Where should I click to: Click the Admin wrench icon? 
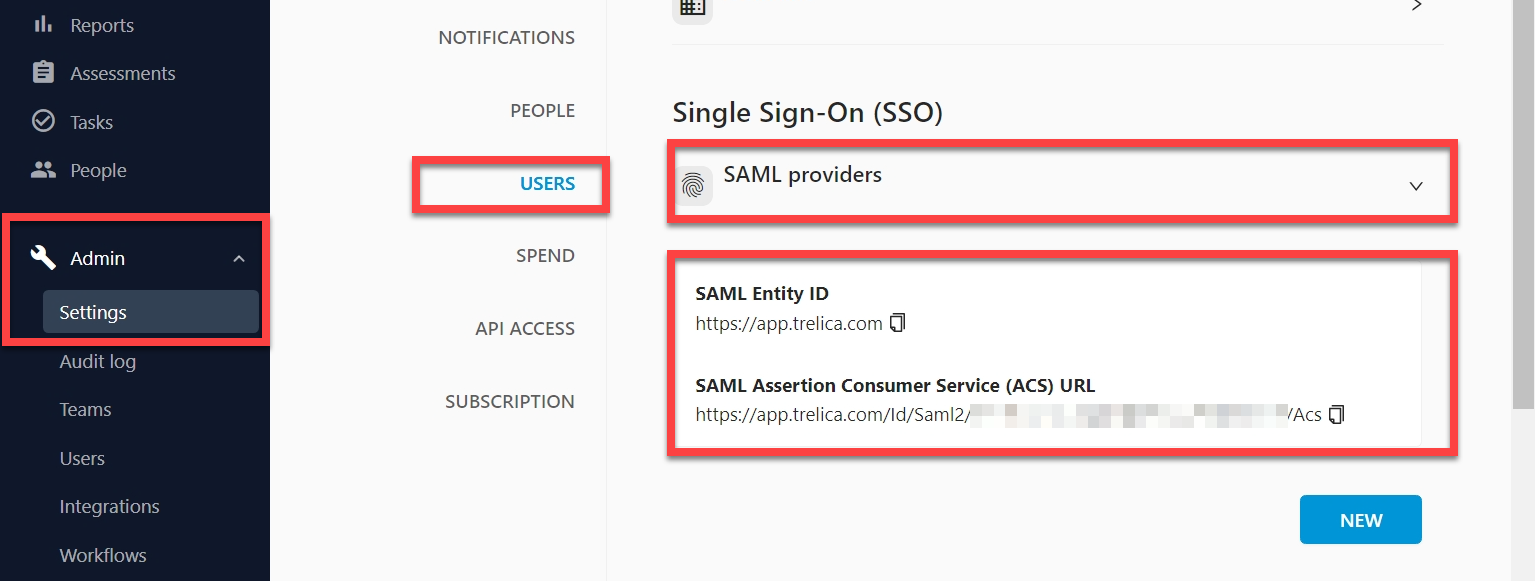43,258
